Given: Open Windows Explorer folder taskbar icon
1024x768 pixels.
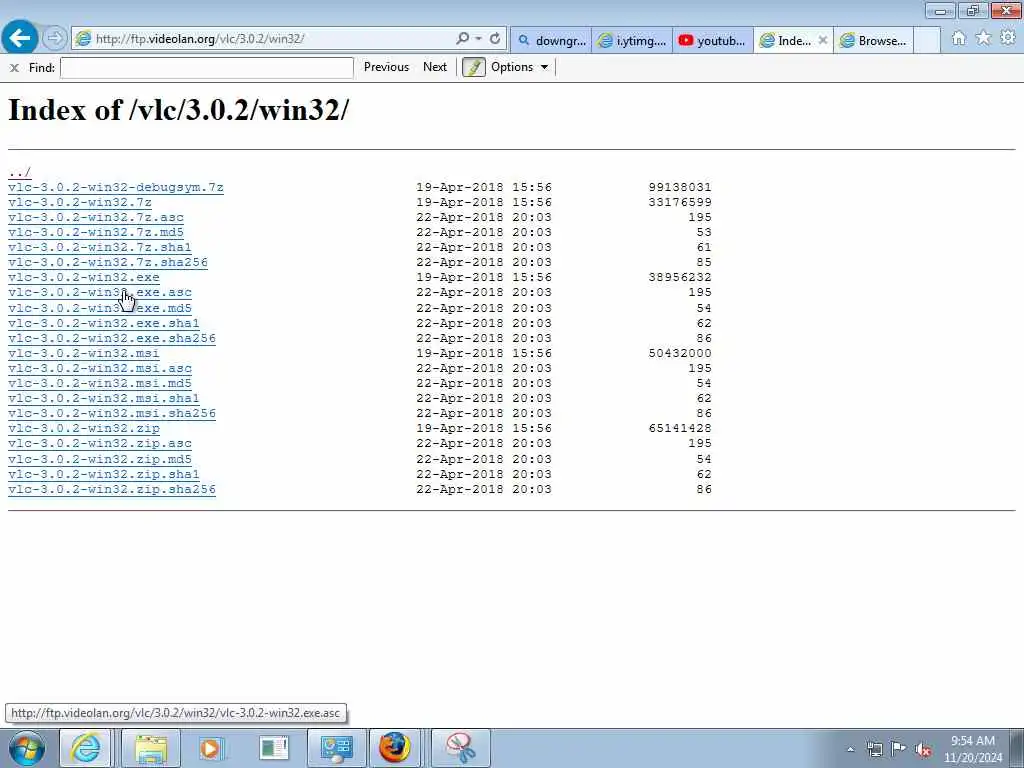Looking at the screenshot, I should [152, 748].
